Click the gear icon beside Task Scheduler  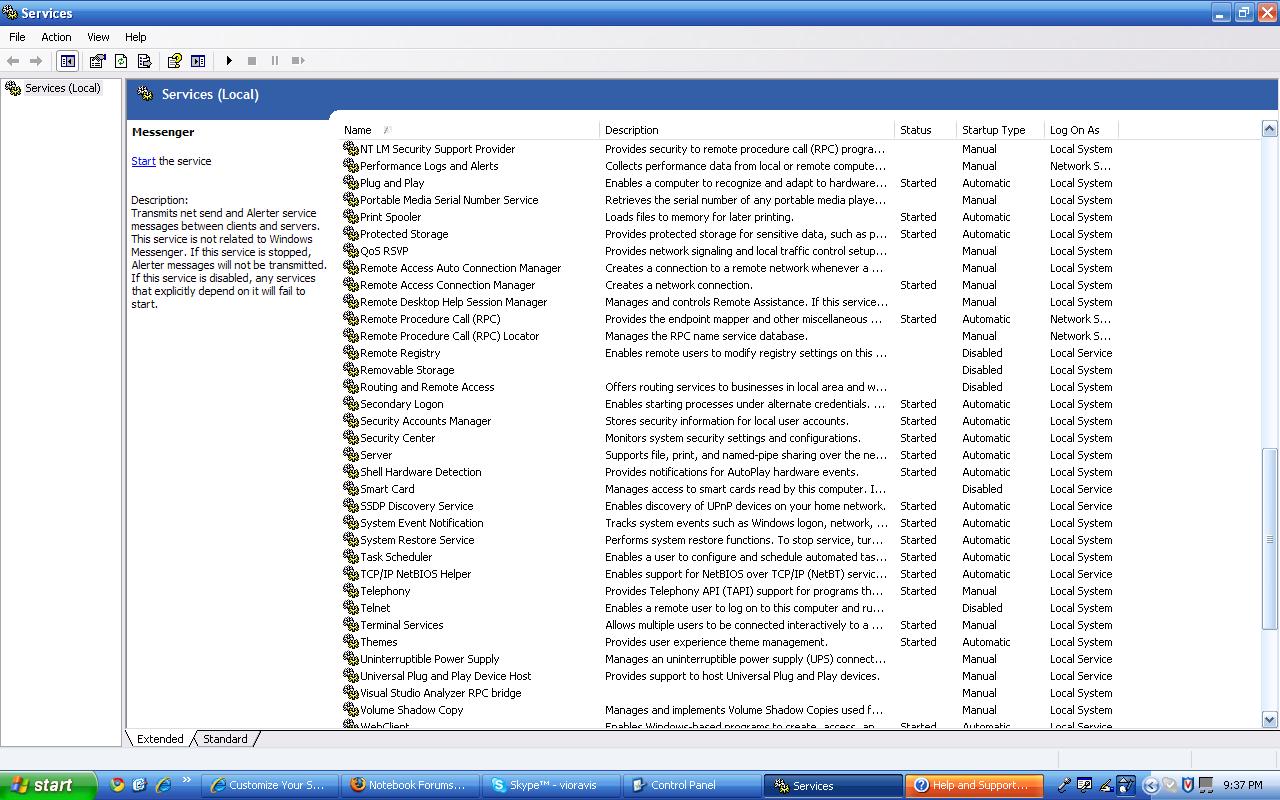pyautogui.click(x=350, y=556)
